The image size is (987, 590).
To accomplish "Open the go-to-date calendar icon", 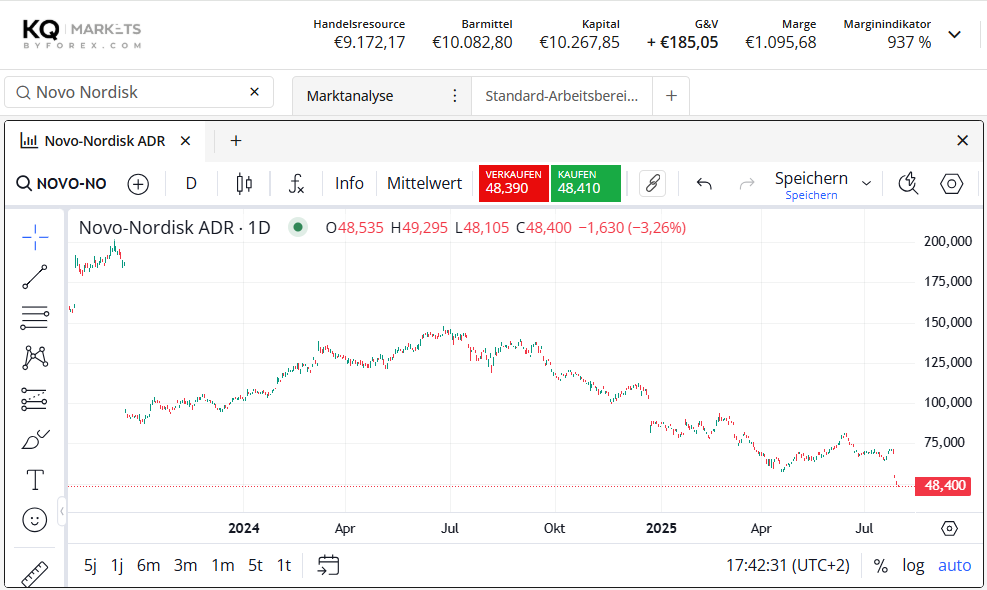I will [x=328, y=565].
